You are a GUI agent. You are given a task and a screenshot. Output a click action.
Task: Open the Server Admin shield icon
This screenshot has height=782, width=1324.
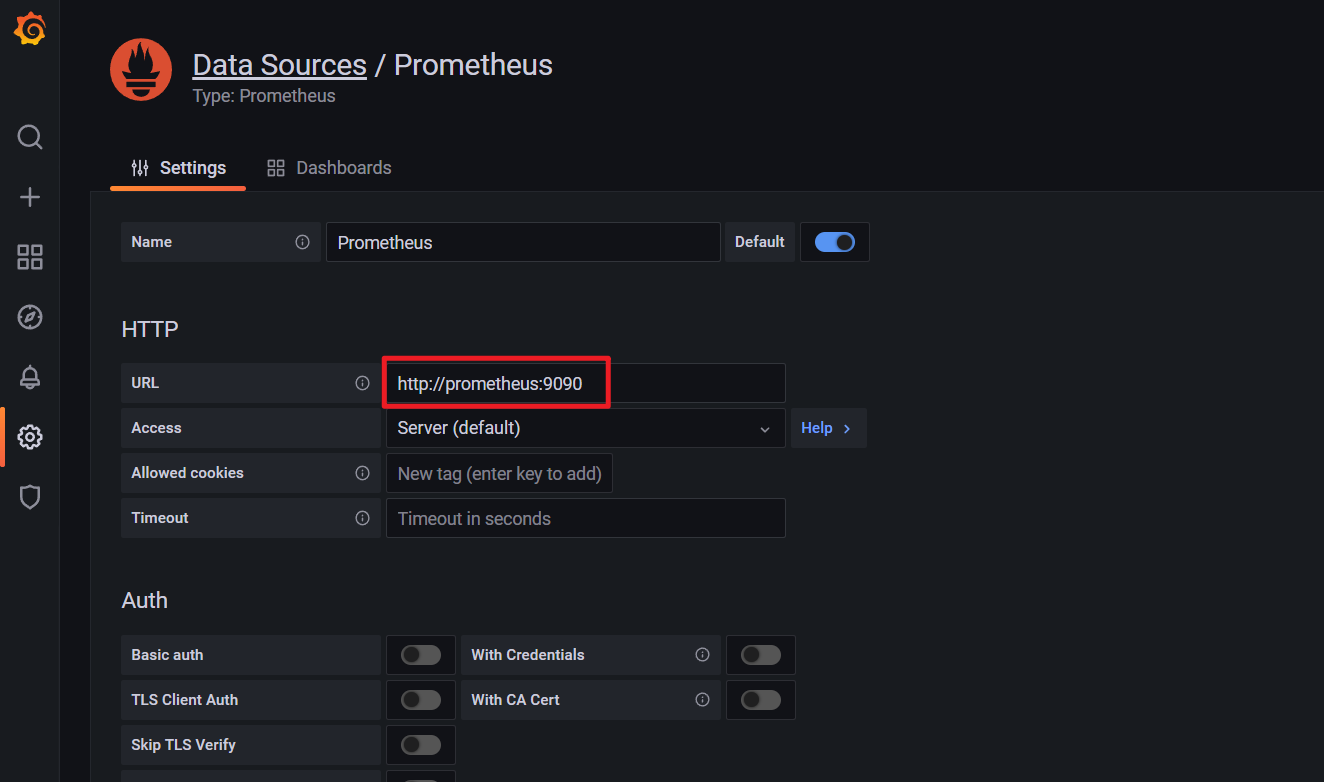pyautogui.click(x=30, y=497)
